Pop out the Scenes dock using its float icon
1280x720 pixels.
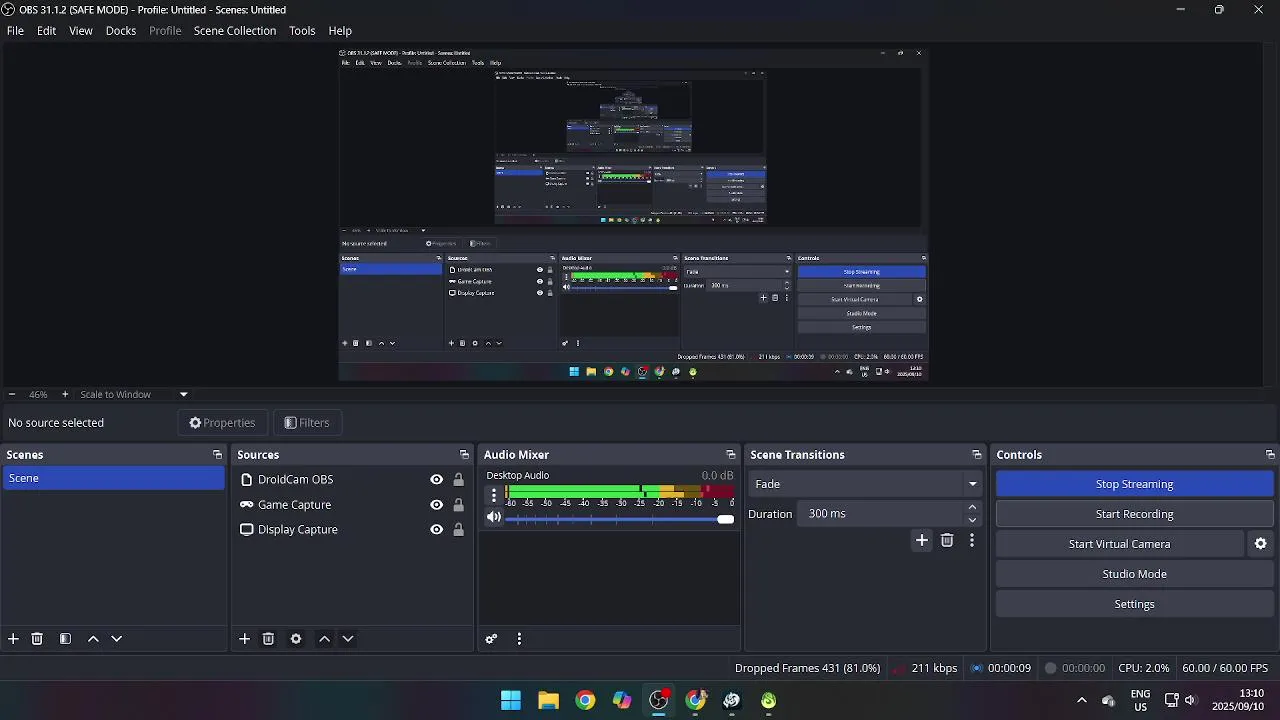pos(217,455)
